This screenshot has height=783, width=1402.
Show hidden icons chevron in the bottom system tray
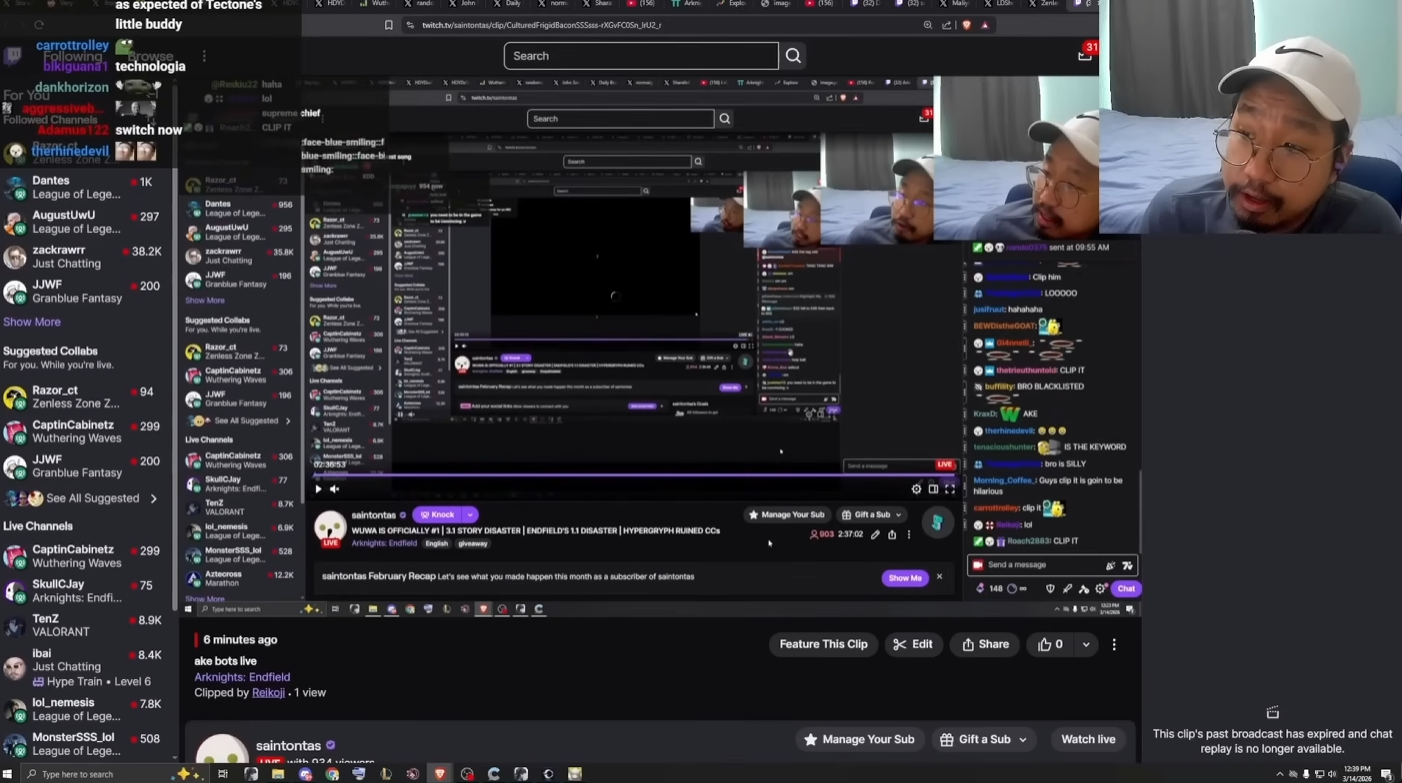pos(1280,774)
